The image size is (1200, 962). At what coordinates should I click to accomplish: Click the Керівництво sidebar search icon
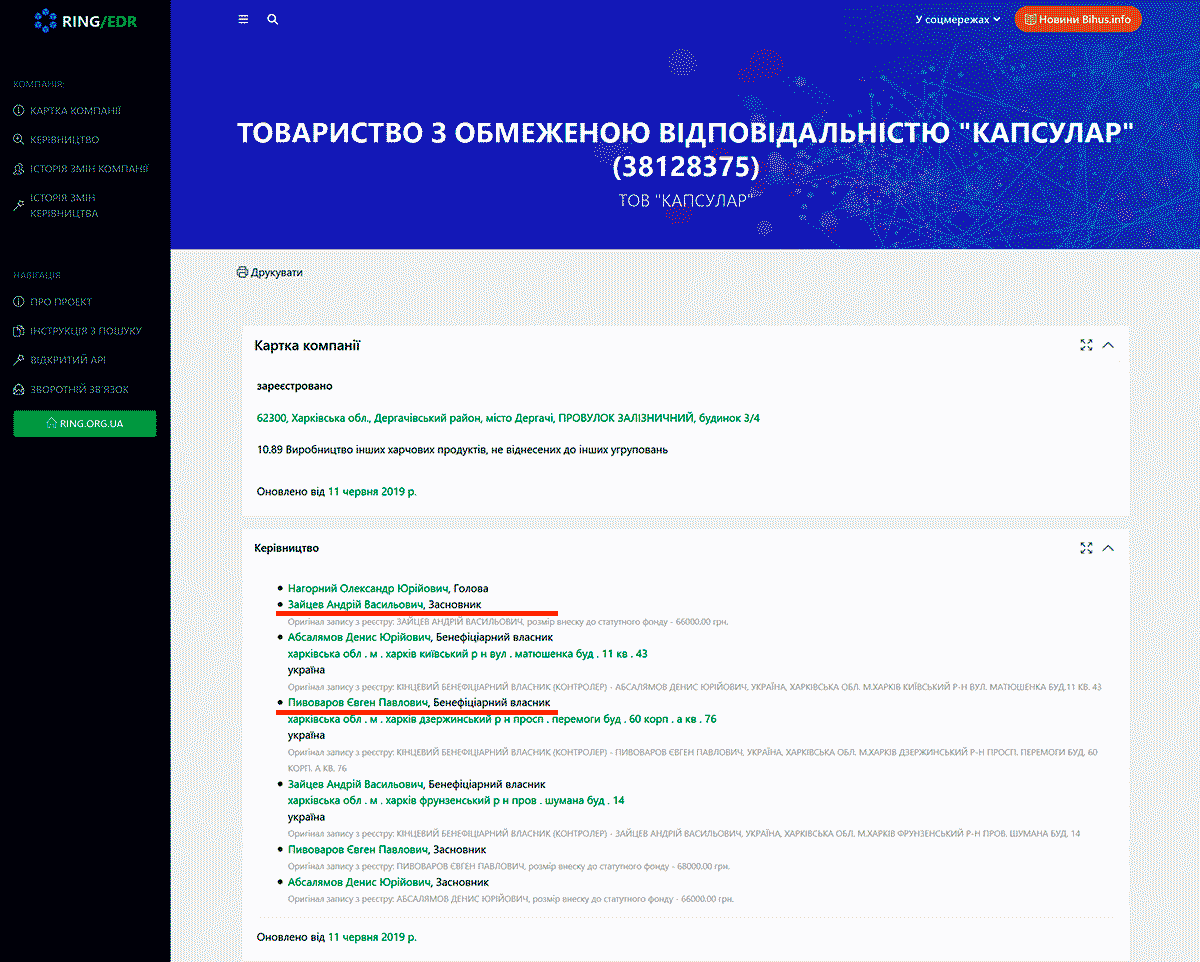click(x=18, y=140)
